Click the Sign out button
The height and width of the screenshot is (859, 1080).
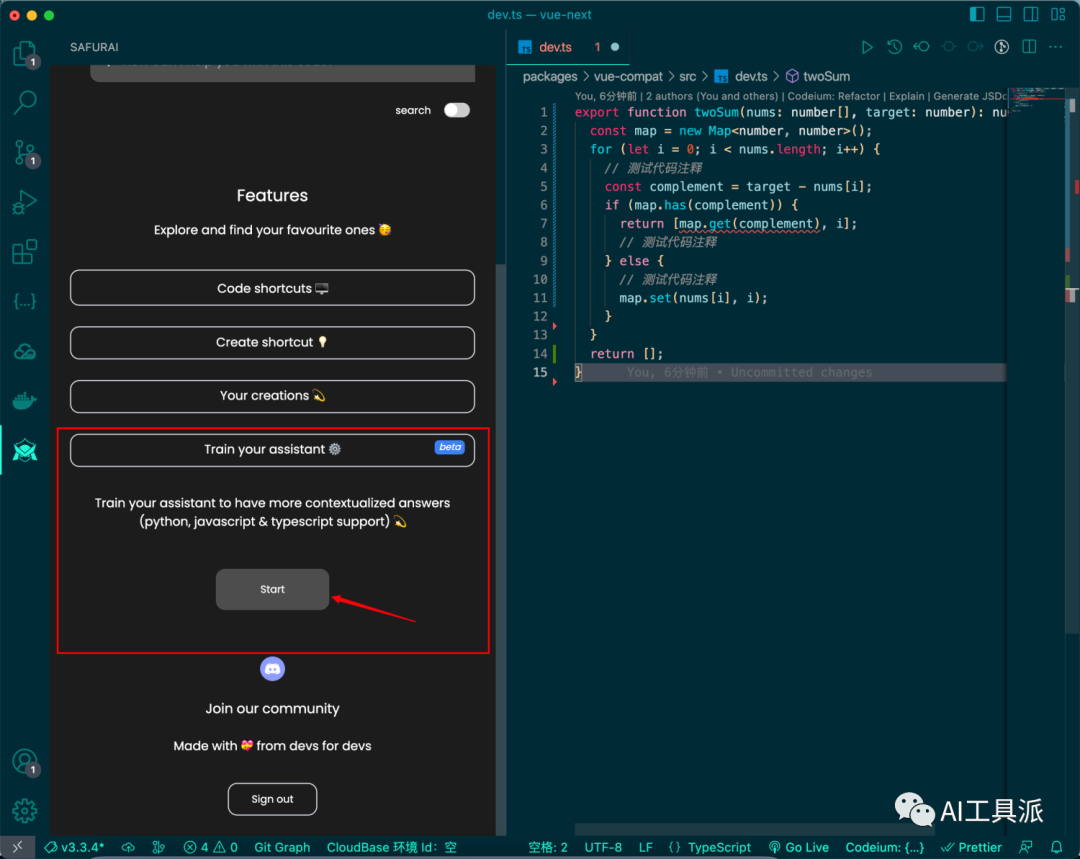click(x=272, y=799)
